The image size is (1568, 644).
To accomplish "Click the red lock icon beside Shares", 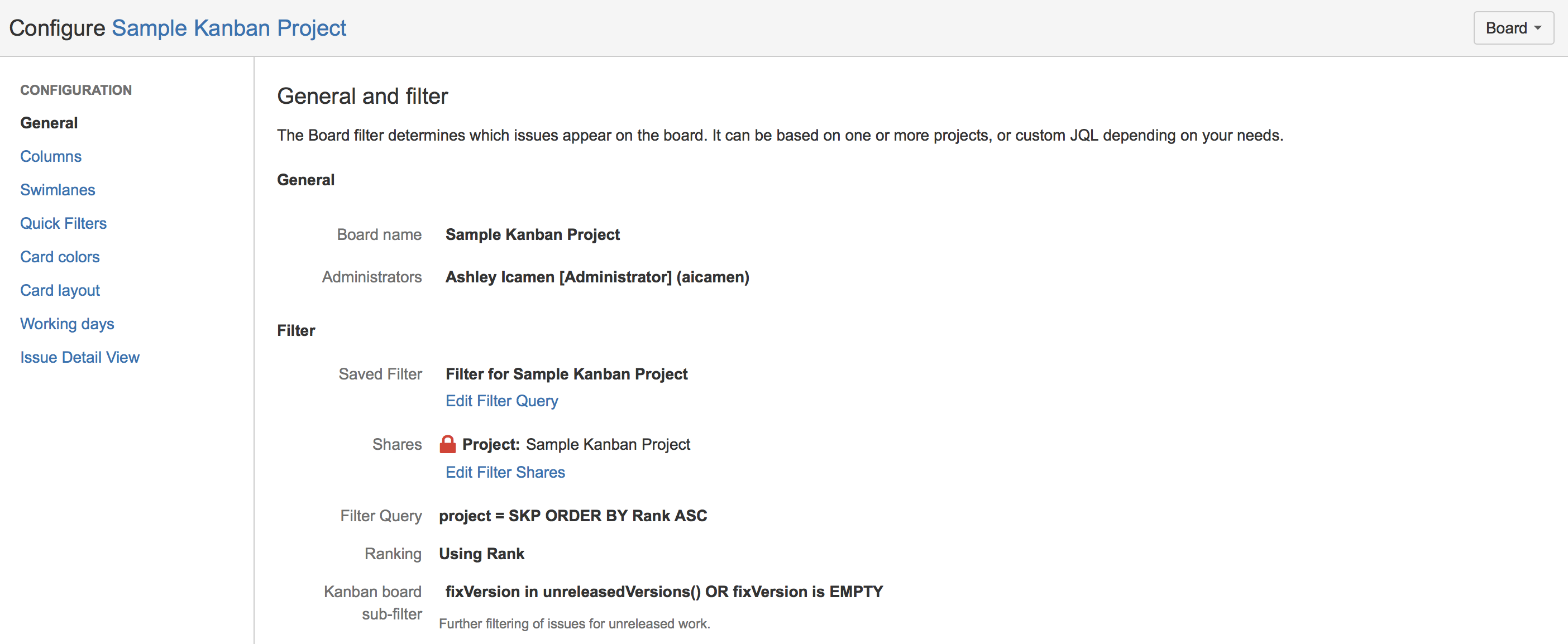I will tap(447, 444).
